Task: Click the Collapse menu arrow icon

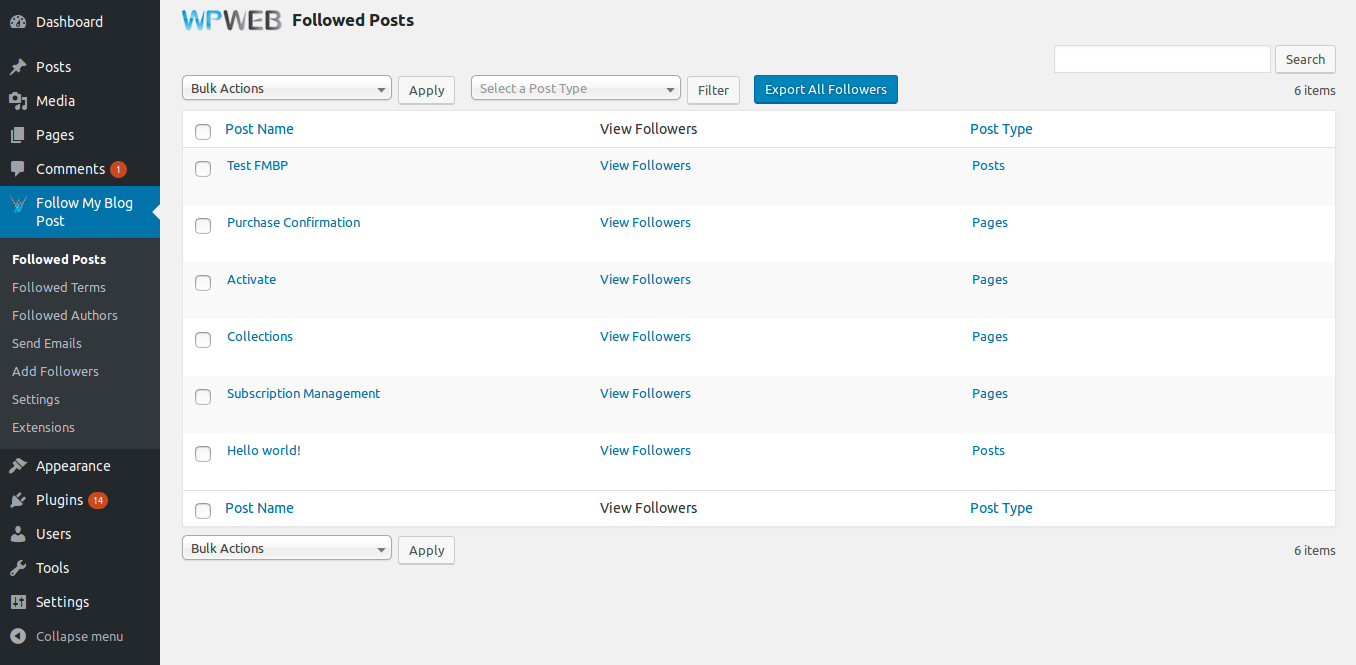Action: pos(18,636)
